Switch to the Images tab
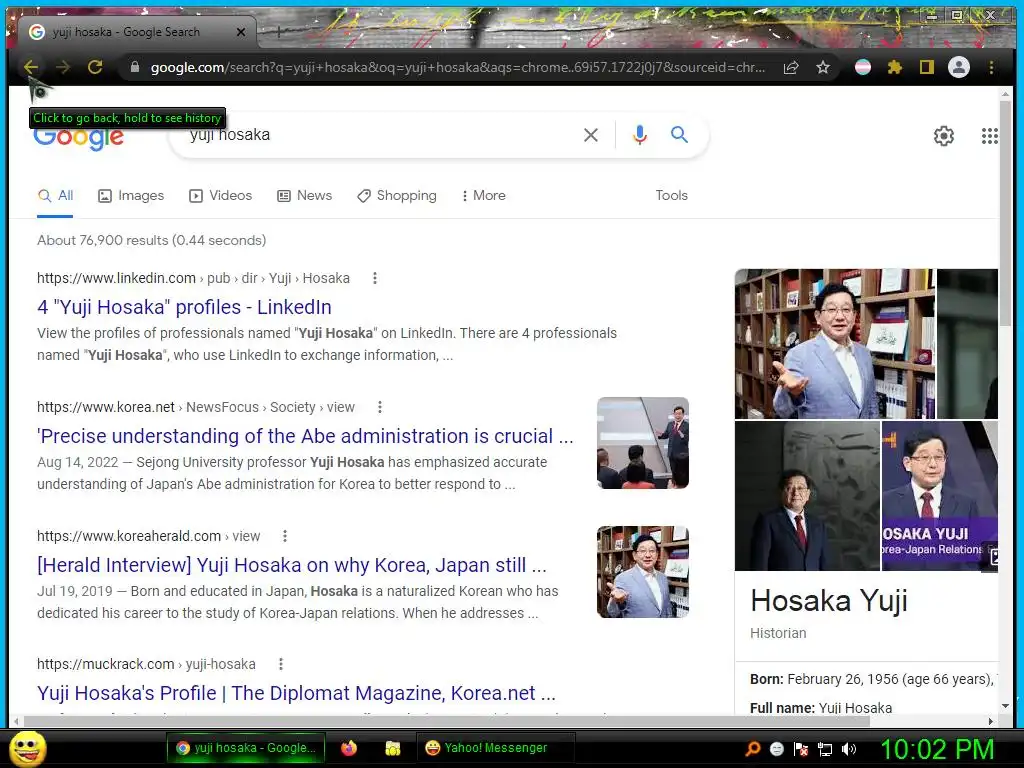 click(131, 195)
